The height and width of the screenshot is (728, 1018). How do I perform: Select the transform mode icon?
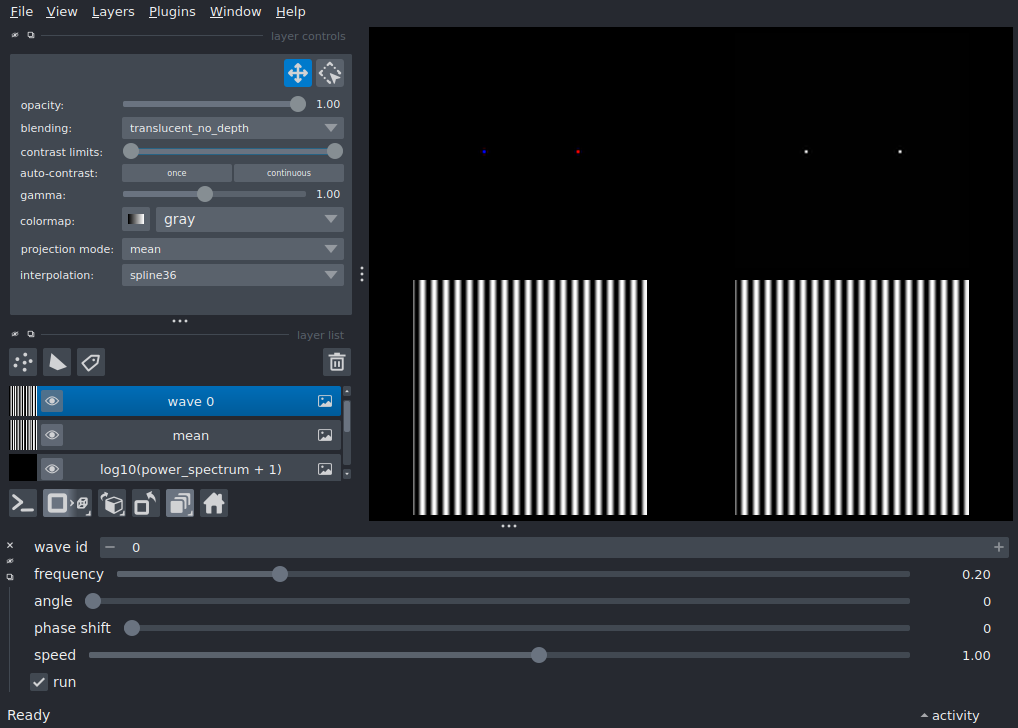pyautogui.click(x=330, y=73)
